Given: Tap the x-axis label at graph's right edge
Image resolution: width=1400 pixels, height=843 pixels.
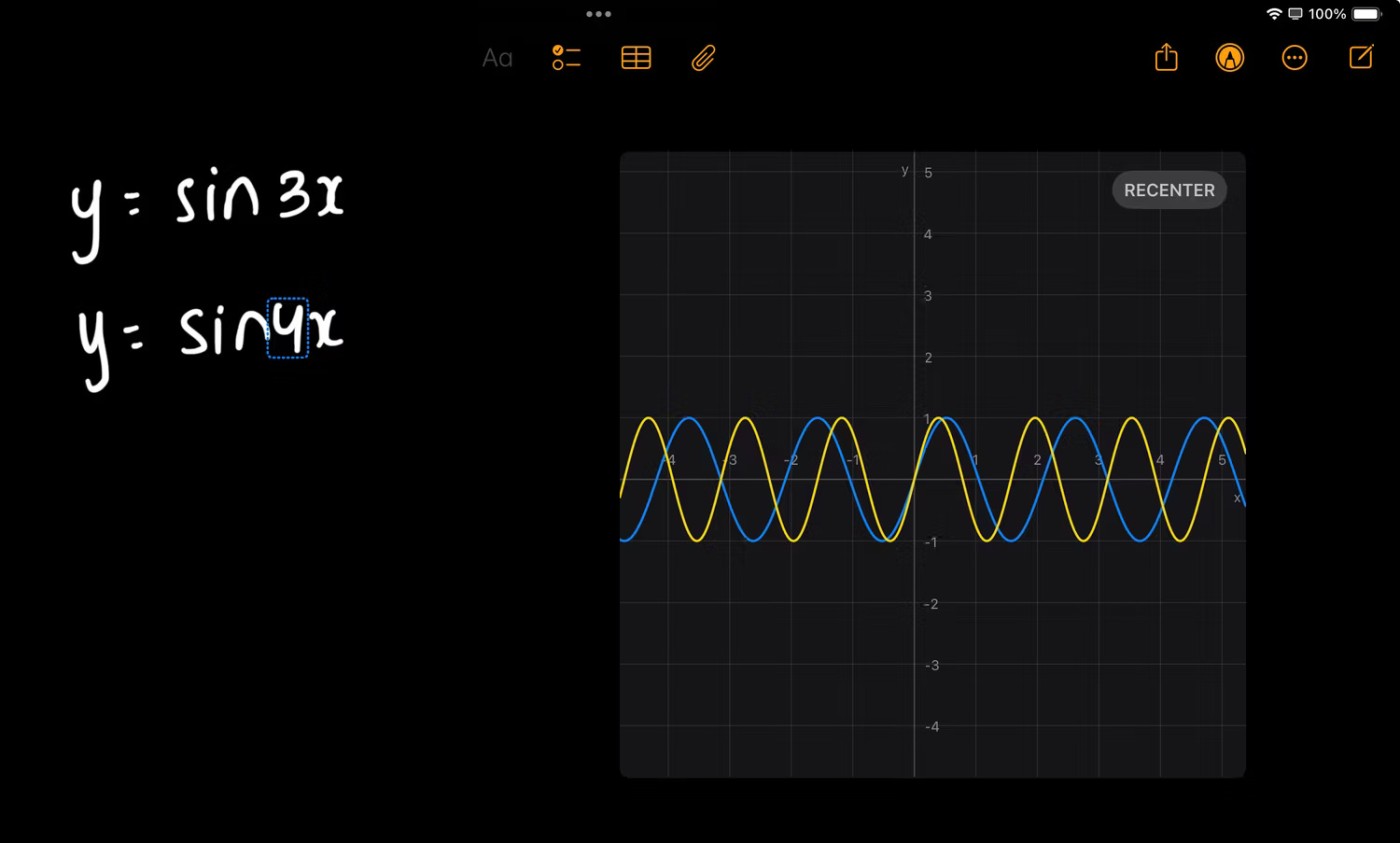Looking at the screenshot, I should click(x=1237, y=498).
